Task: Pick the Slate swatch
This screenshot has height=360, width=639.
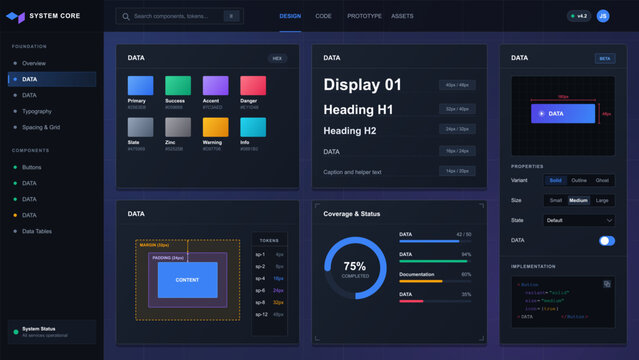Action: click(x=141, y=127)
